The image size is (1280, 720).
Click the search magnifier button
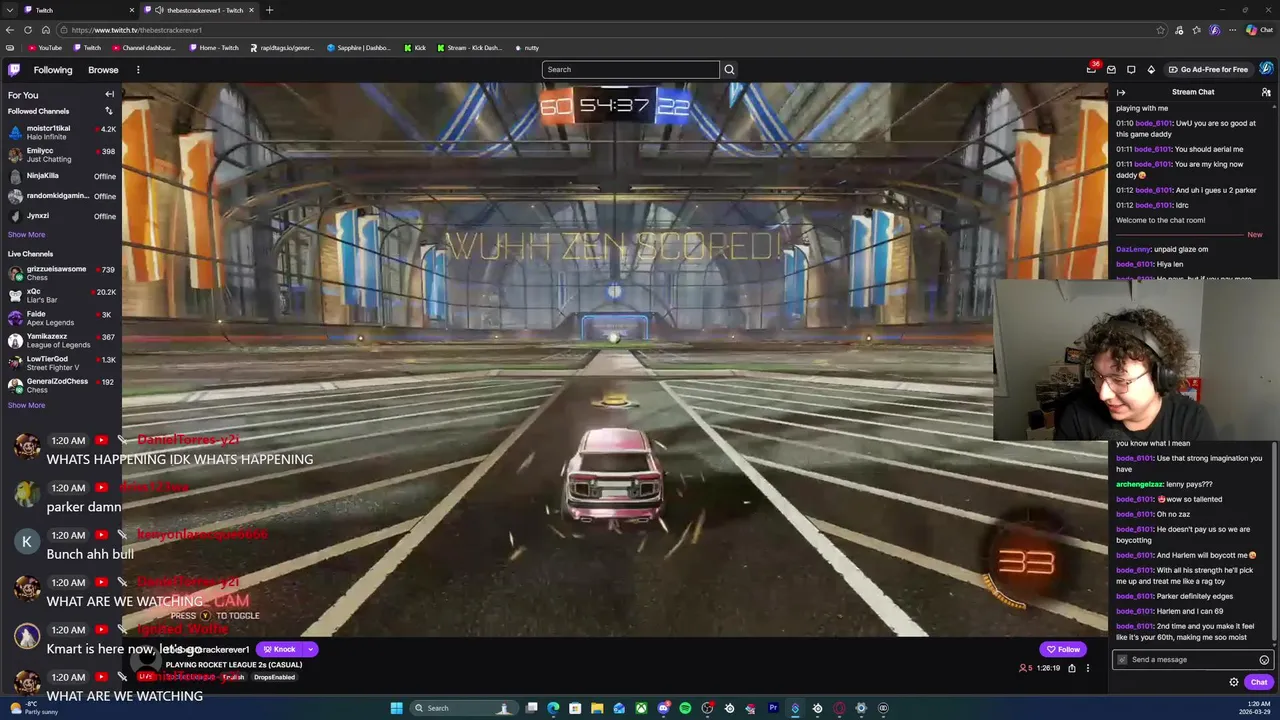729,69
